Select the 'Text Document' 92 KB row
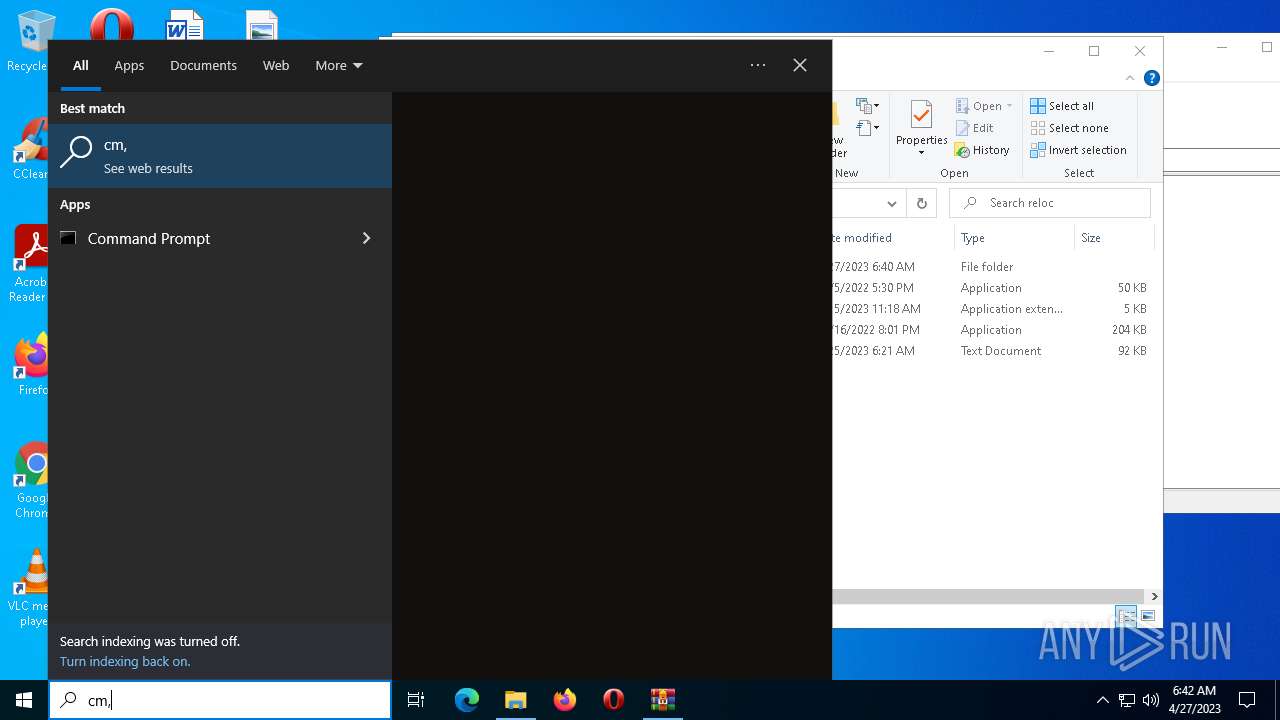This screenshot has height=720, width=1280. (x=992, y=351)
